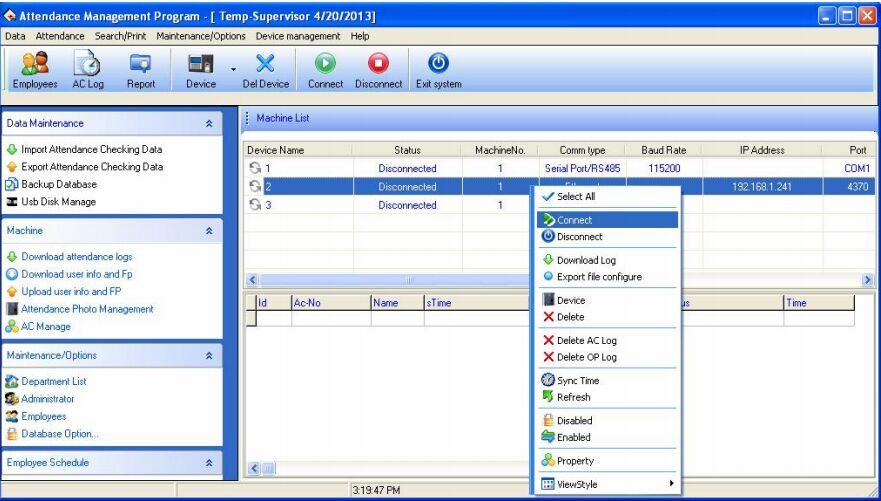This screenshot has width=881, height=501.
Task: Click Download attendance logs link
Action: pos(76,255)
